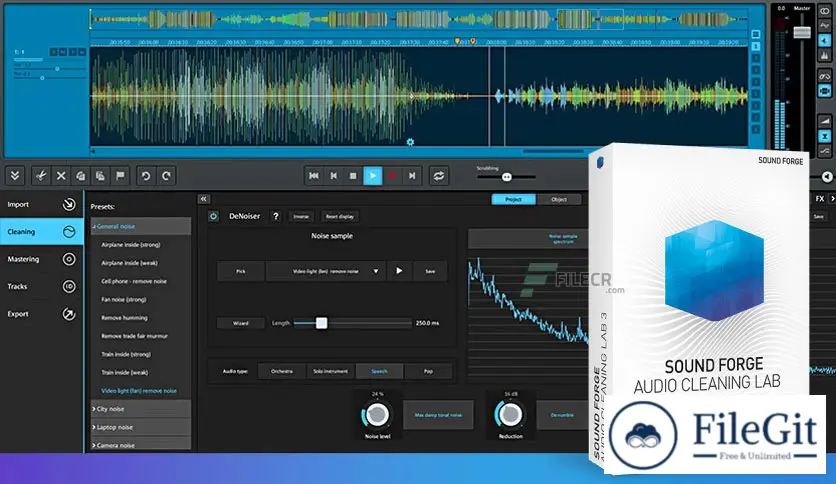
Task: Jump to the project start
Action: [314, 175]
